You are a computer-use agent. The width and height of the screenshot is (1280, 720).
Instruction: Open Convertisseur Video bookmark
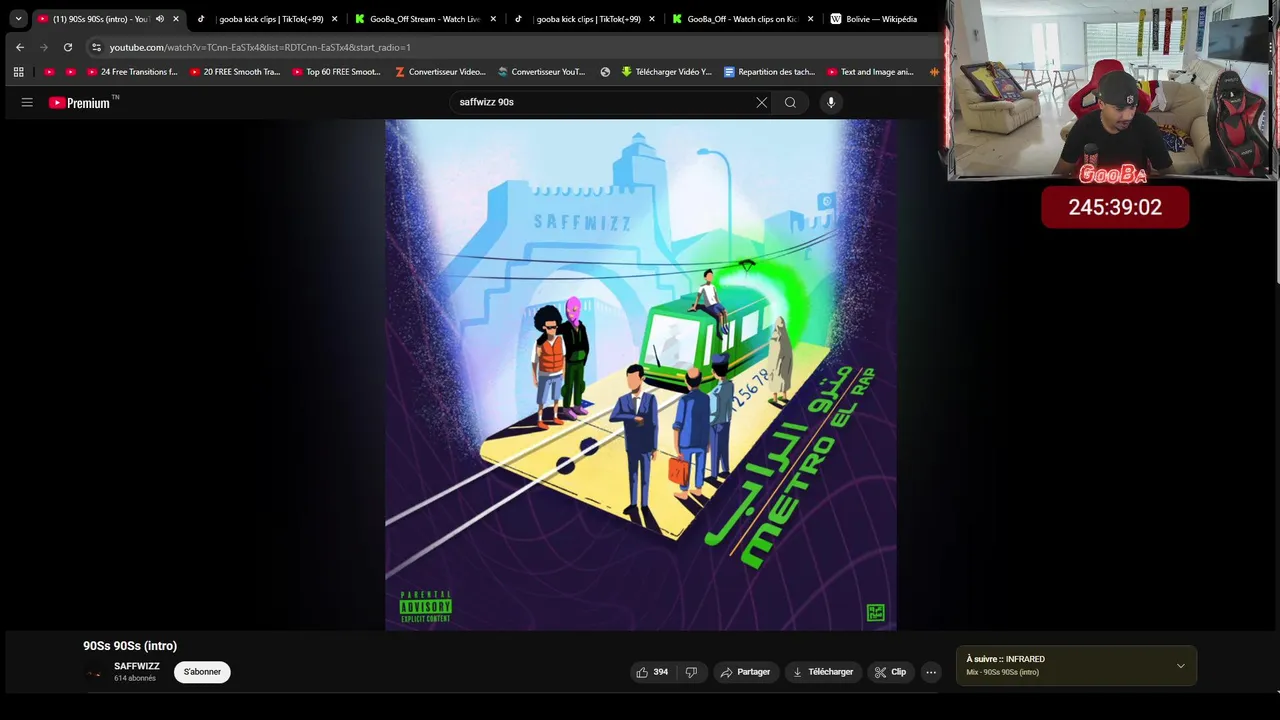point(440,72)
